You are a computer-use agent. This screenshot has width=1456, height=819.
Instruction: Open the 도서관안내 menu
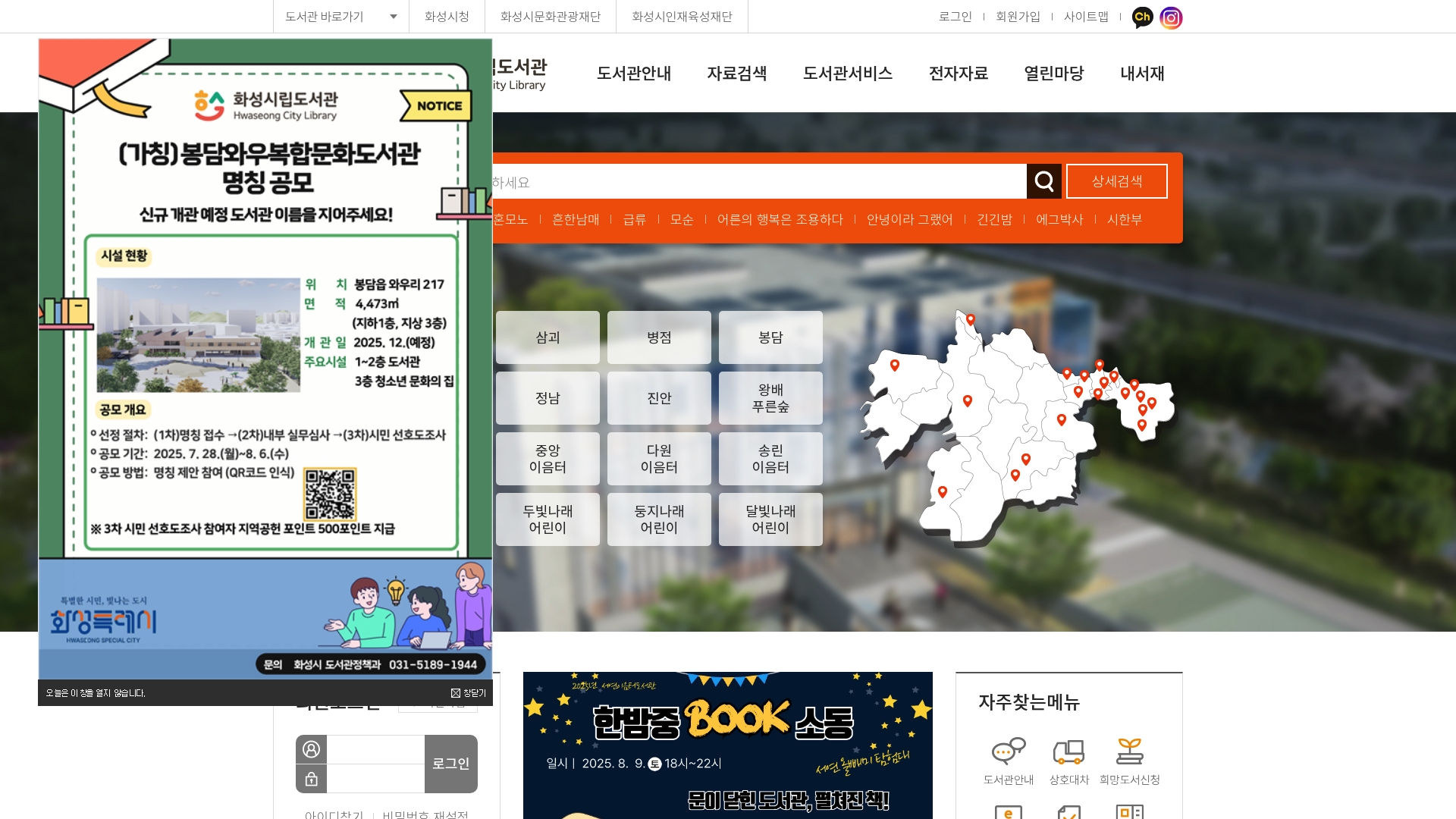point(634,74)
